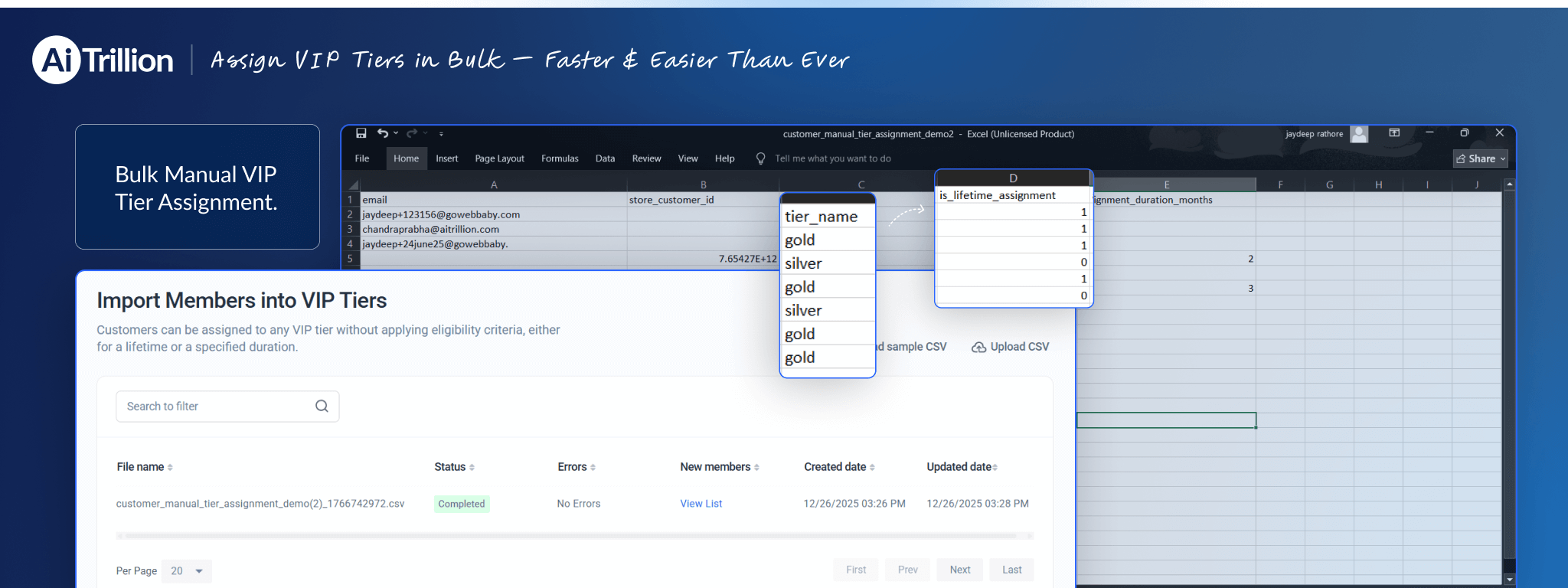Open the Data ribbon tab
Viewport: 1568px width, 588px height.
coord(605,158)
